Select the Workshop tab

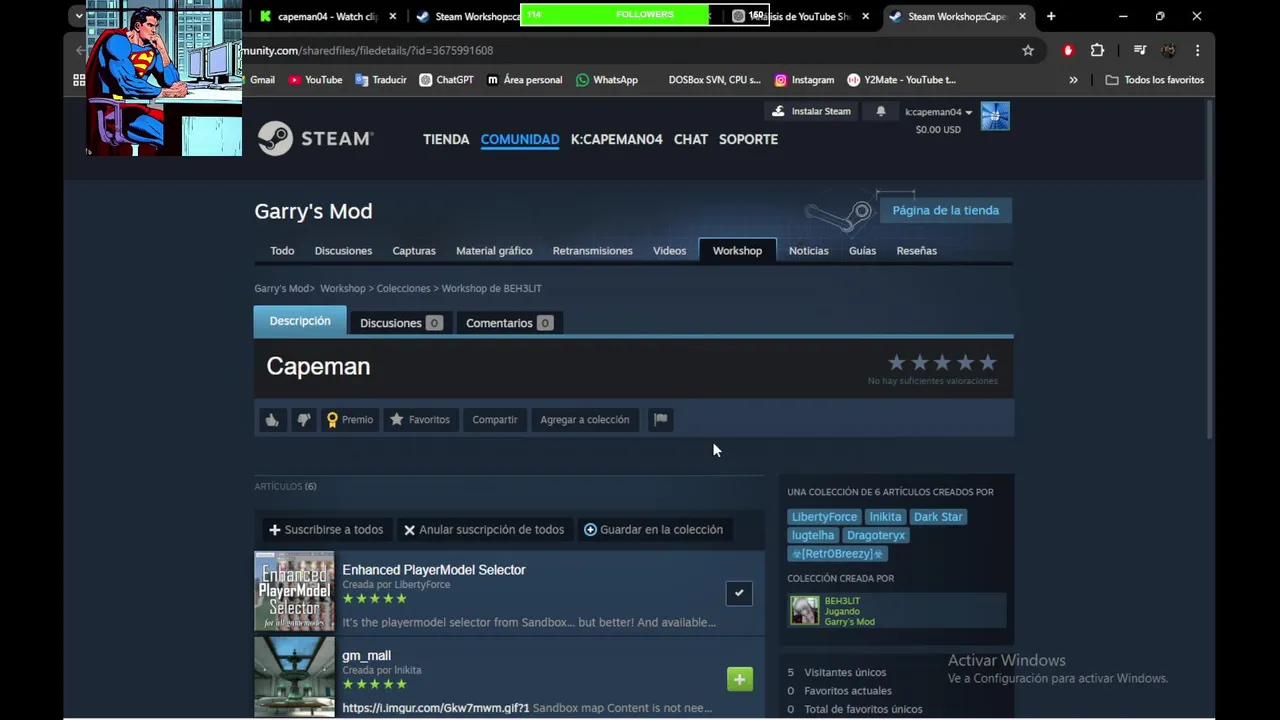point(737,251)
